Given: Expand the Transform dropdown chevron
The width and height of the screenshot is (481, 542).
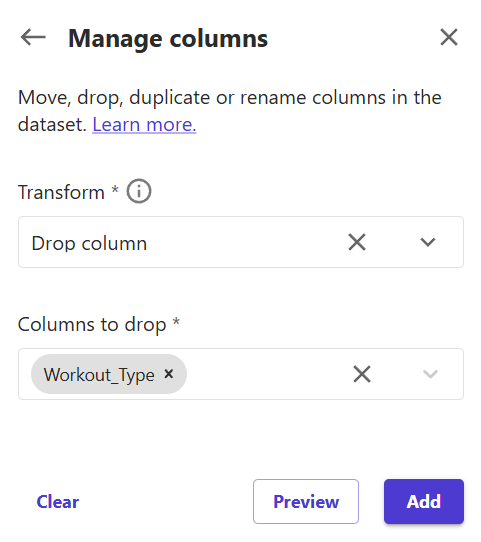Looking at the screenshot, I should [x=427, y=242].
